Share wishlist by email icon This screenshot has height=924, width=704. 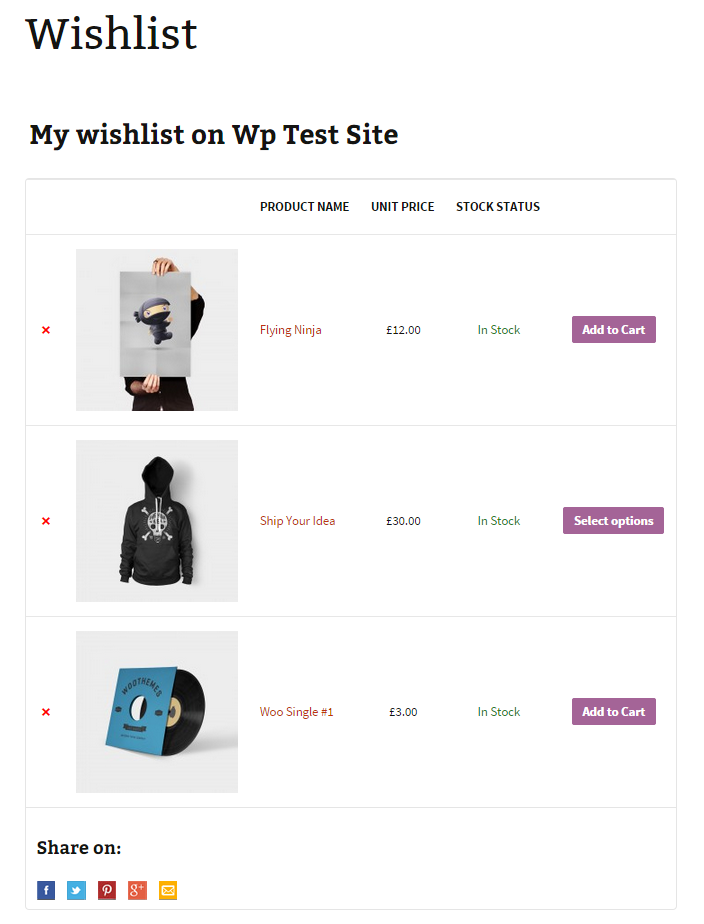click(168, 890)
